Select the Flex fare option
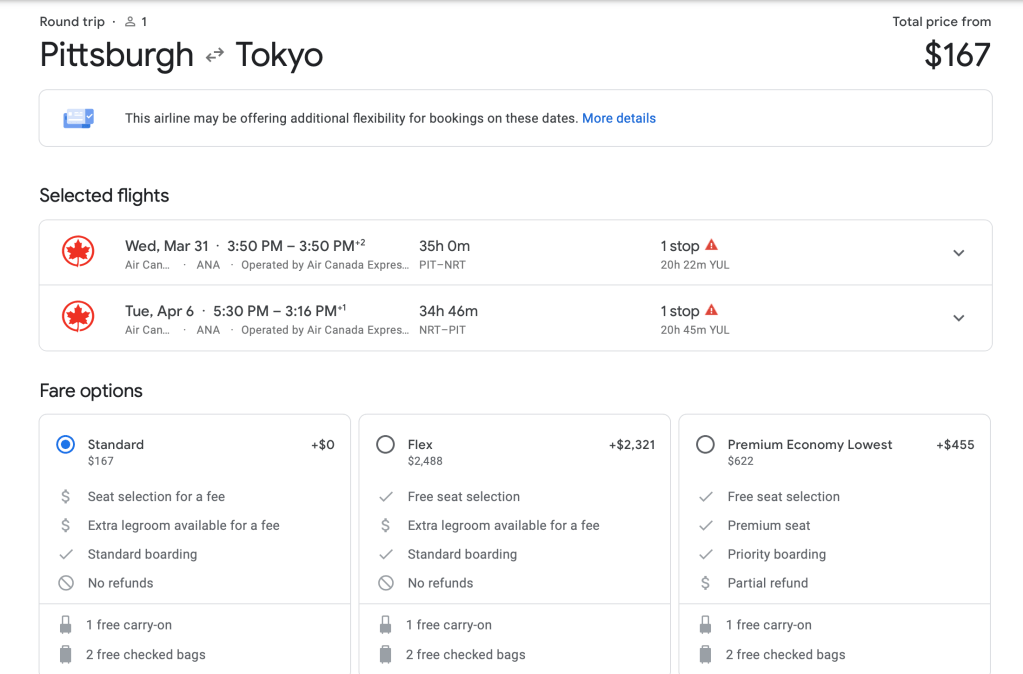 pos(386,445)
